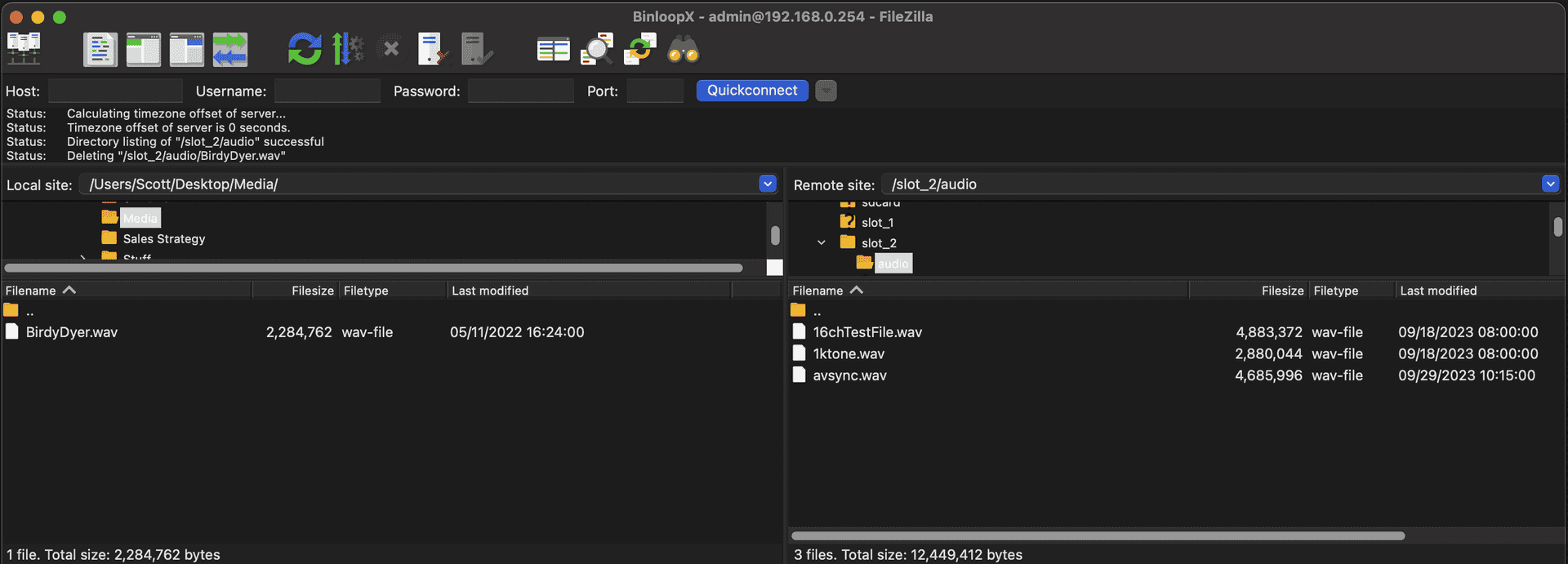Toggle transfer queue display
The width and height of the screenshot is (1568, 564).
coord(230,50)
